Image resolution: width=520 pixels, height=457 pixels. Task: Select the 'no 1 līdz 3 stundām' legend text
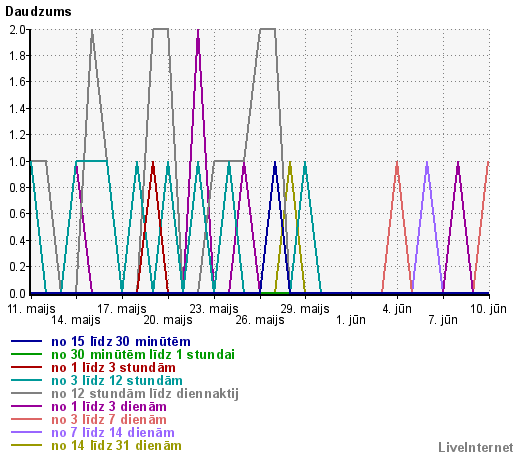pyautogui.click(x=113, y=368)
